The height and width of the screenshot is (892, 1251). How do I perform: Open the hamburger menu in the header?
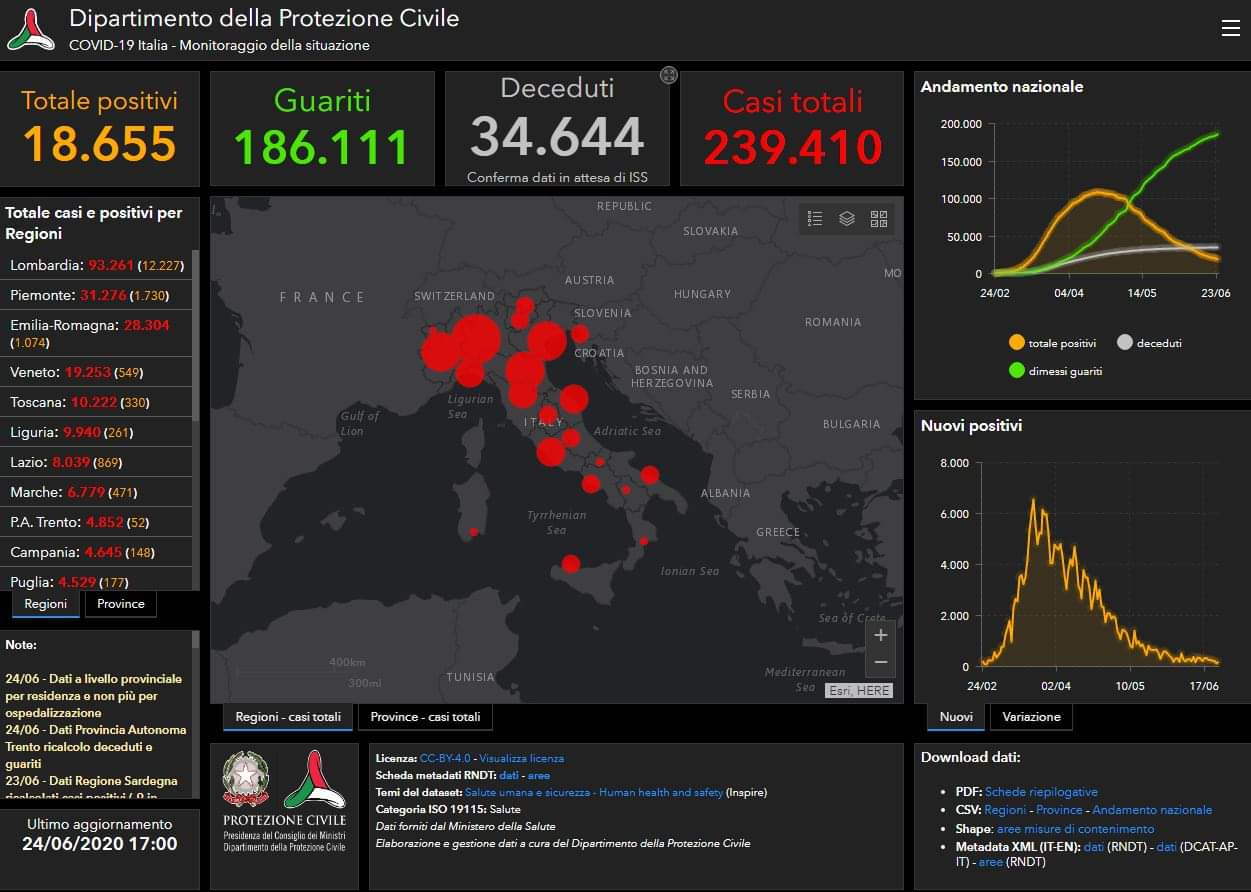(x=1230, y=28)
